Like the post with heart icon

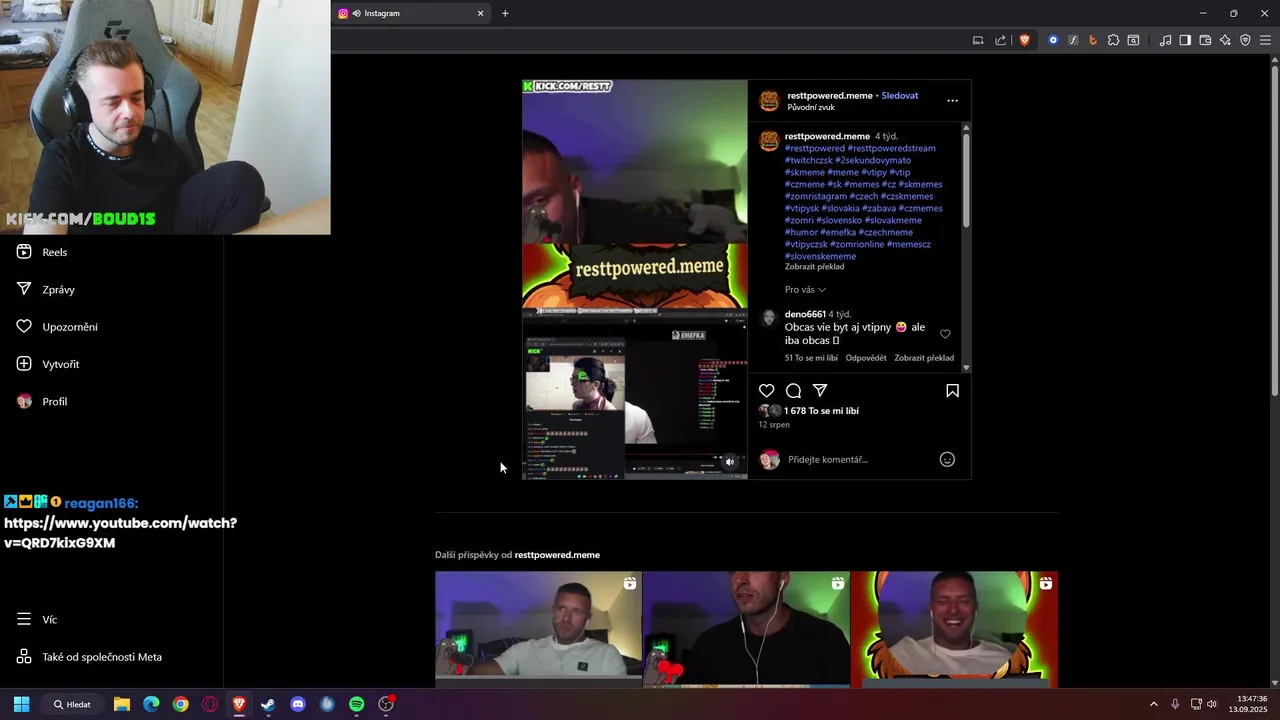point(767,391)
